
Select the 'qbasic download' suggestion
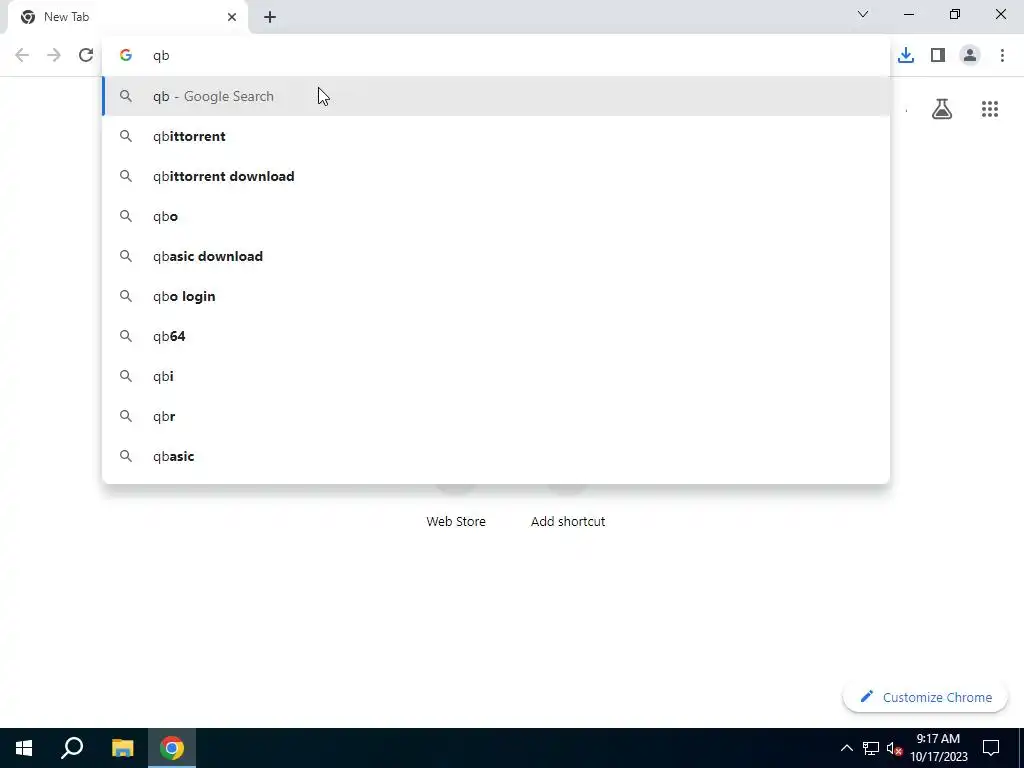496,256
